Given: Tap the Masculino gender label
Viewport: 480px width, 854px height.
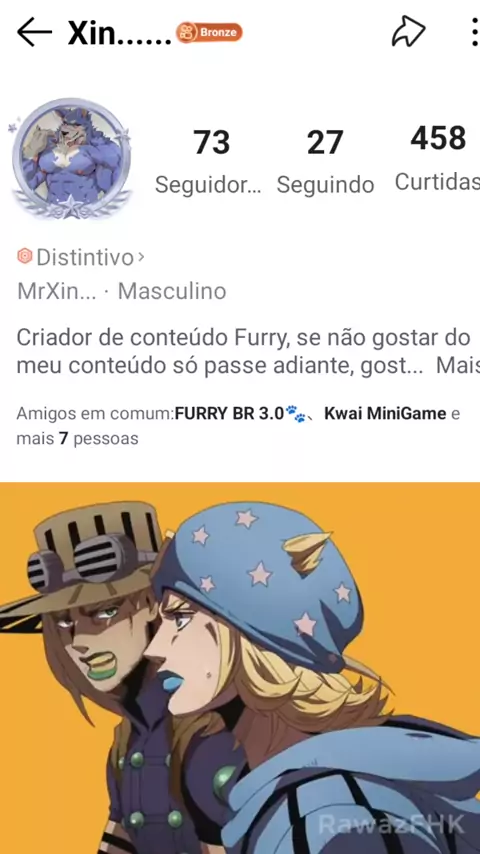Looking at the screenshot, I should (x=172, y=291).
